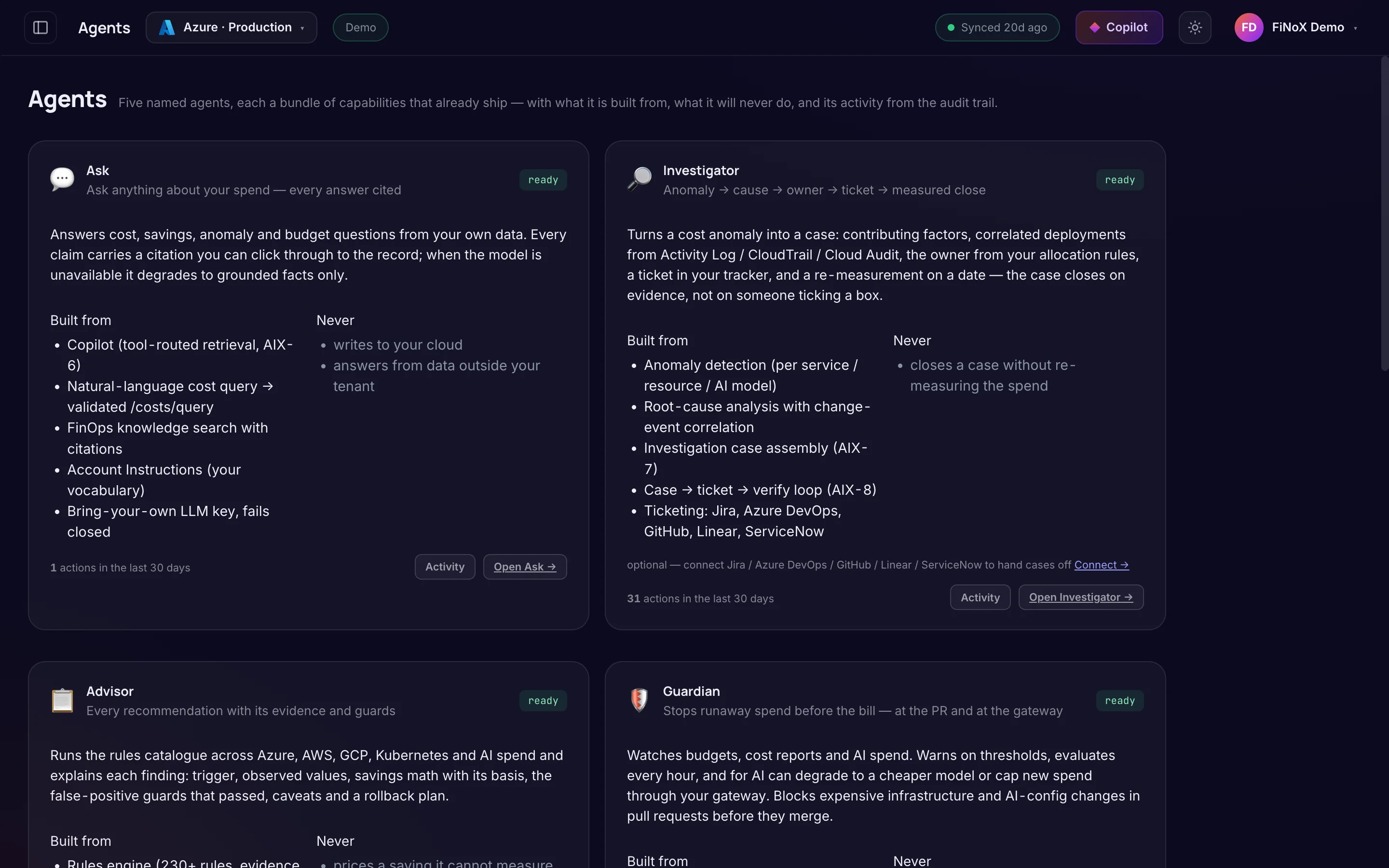Click the ready badge on Guardian card
This screenshot has height=868, width=1389.
[x=1119, y=700]
